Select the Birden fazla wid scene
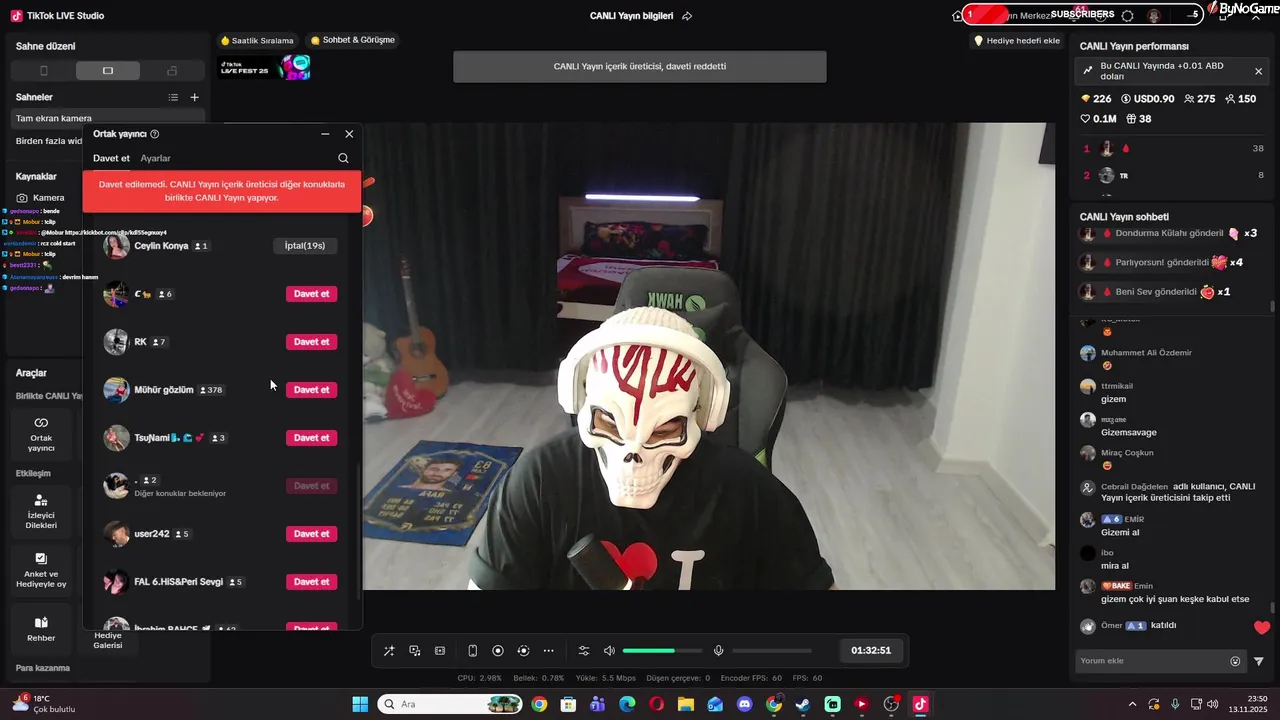The height and width of the screenshot is (720, 1280). tap(48, 141)
